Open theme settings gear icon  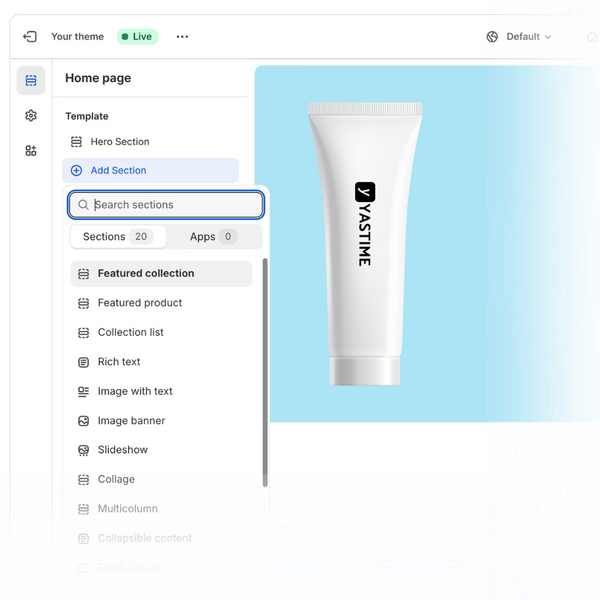coord(31,116)
